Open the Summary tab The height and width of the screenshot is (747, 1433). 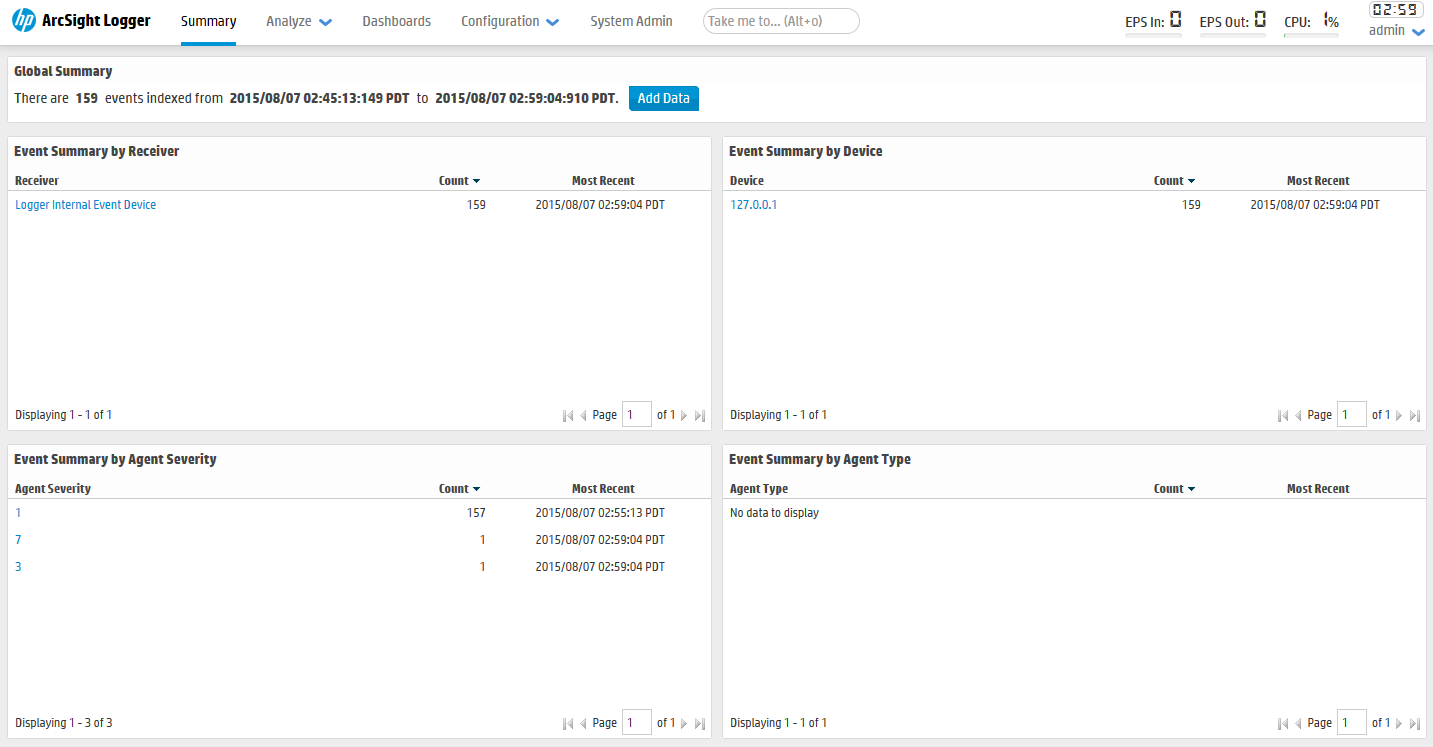coord(208,21)
